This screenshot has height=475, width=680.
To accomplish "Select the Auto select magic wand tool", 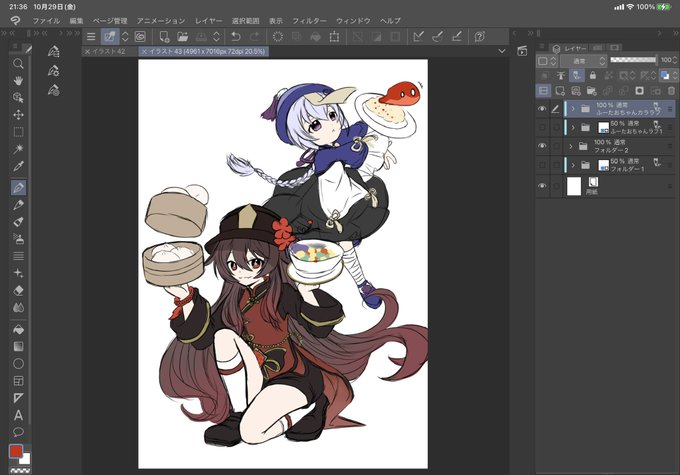I will coord(18,149).
